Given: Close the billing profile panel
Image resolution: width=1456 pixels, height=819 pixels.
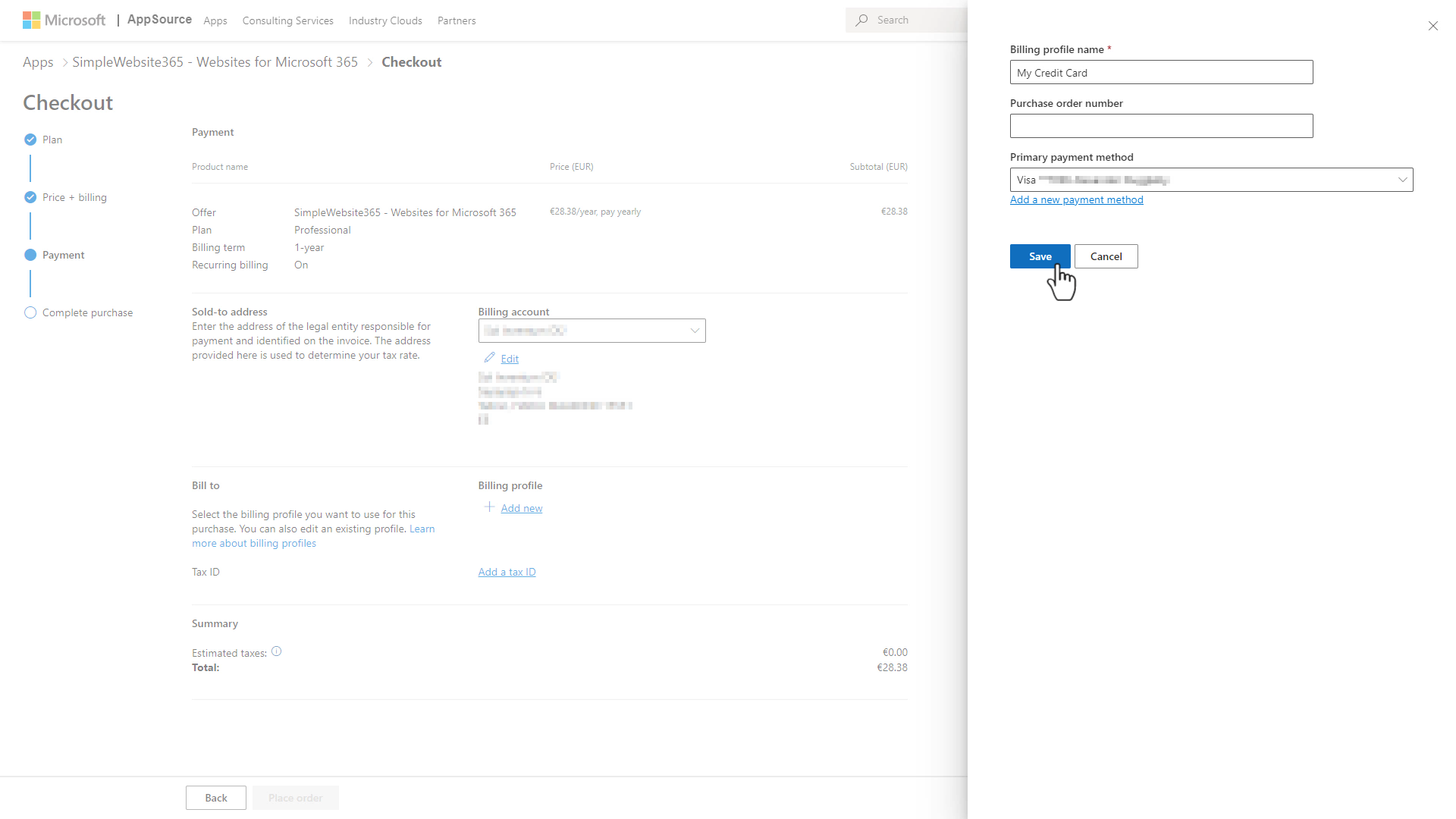Looking at the screenshot, I should (1433, 26).
